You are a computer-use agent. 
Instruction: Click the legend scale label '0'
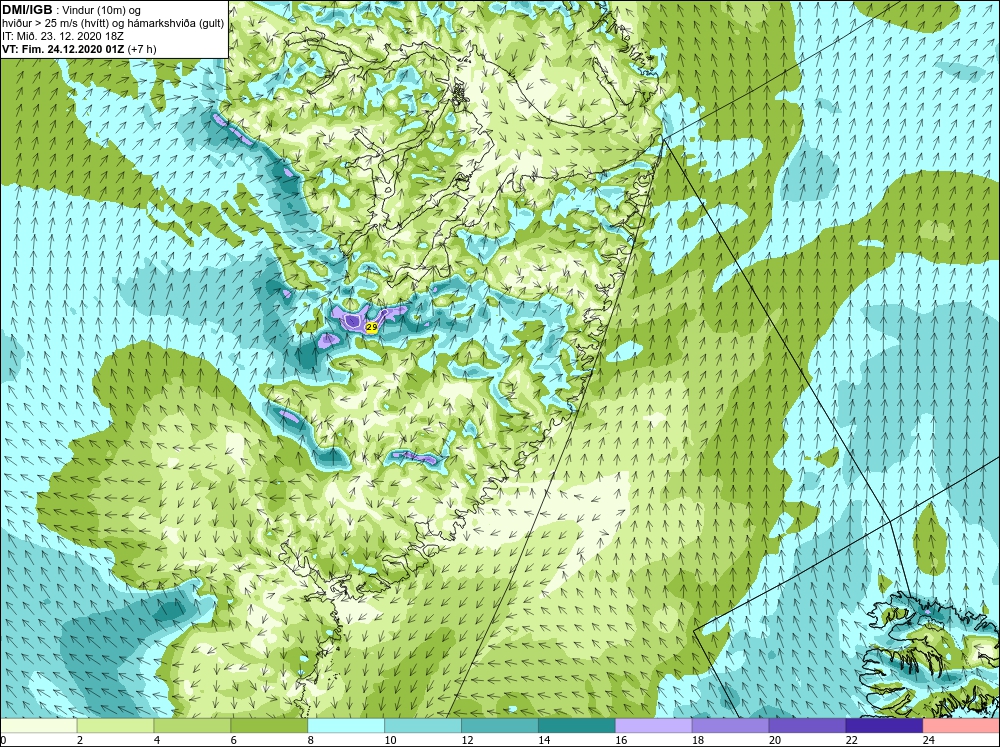click(4, 740)
